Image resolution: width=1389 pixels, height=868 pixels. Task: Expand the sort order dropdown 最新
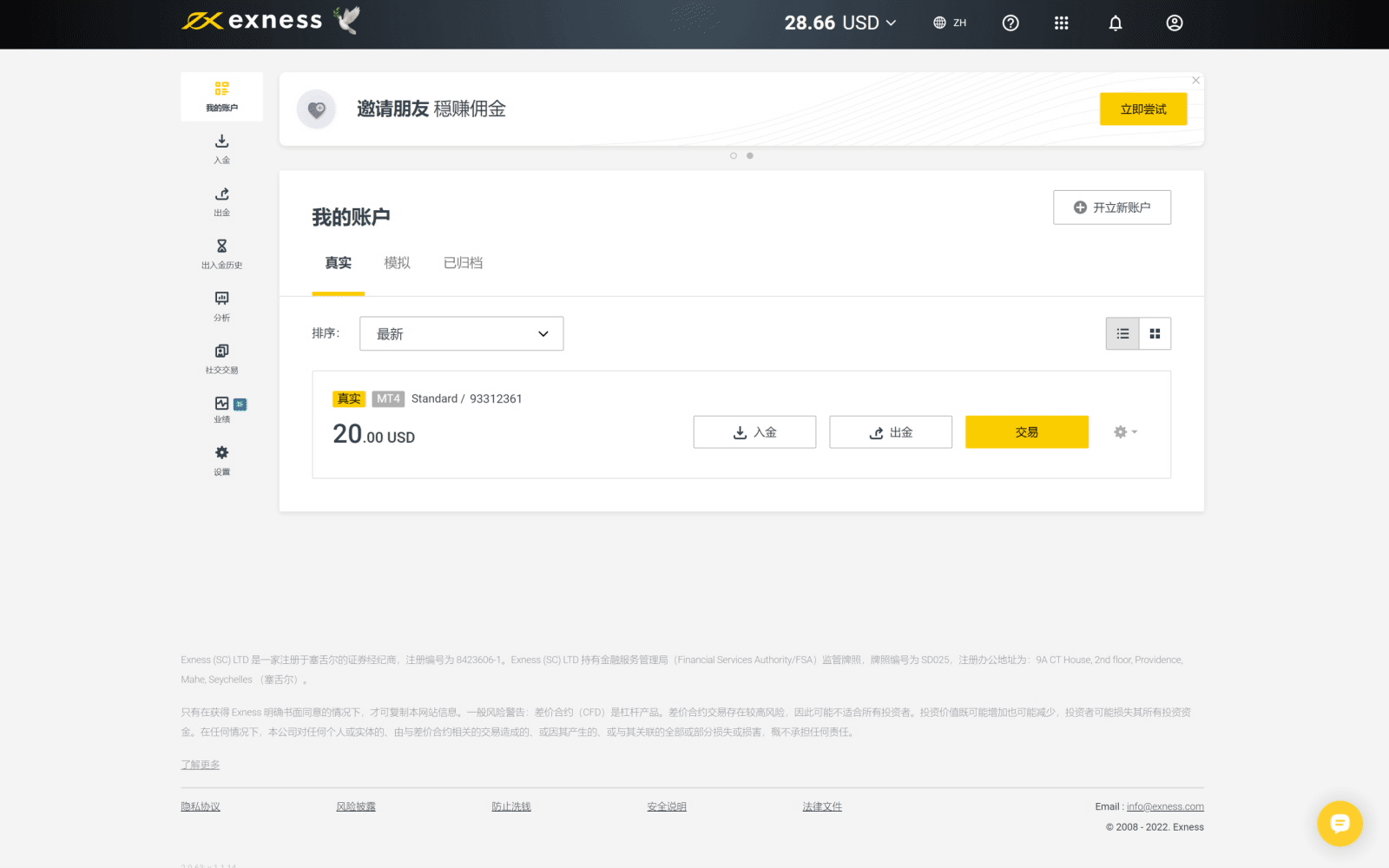click(461, 333)
